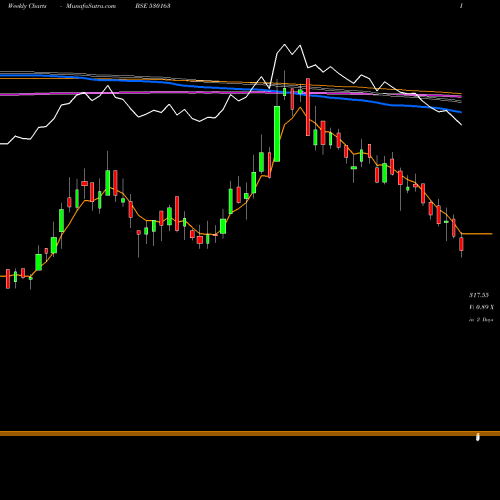Click the price value above the volume ratio
This screenshot has height=500, width=500.
click(x=479, y=295)
